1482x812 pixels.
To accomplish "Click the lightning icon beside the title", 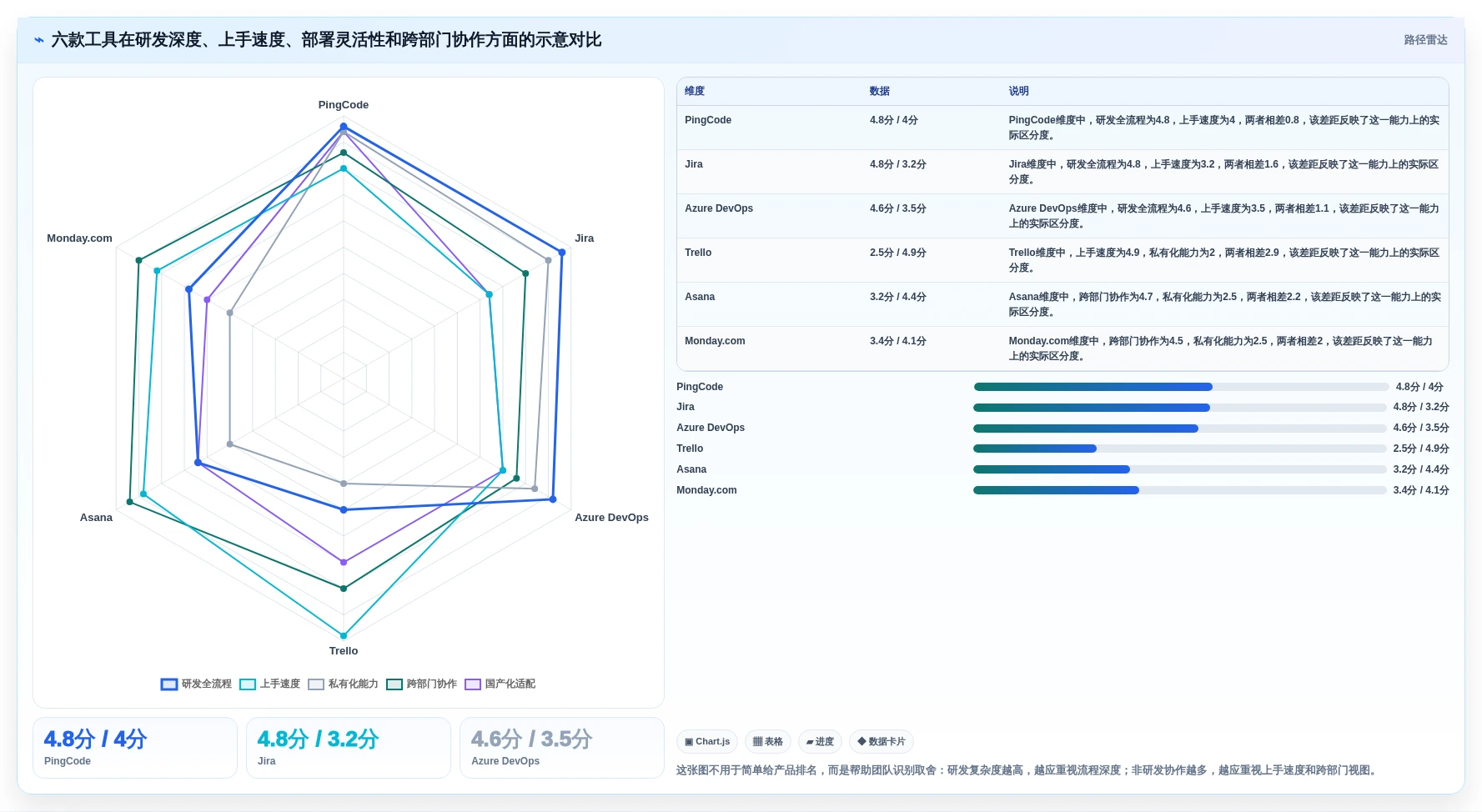I will pos(38,39).
